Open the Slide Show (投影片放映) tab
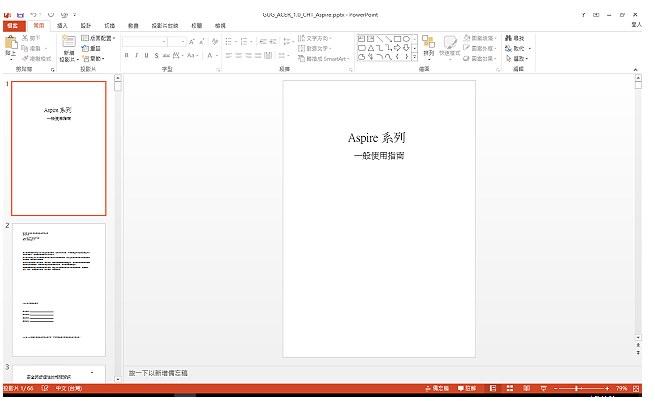Viewport: 655px width, 401px height. 165,25
